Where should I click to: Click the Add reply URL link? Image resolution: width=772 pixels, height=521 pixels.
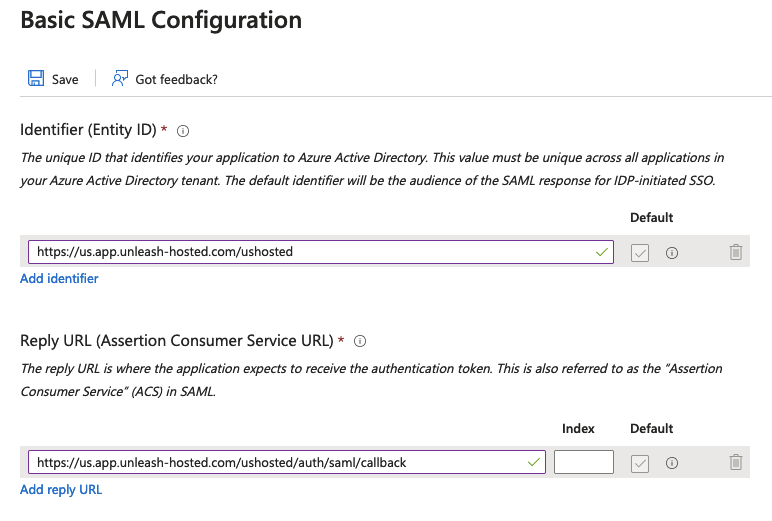(x=61, y=489)
